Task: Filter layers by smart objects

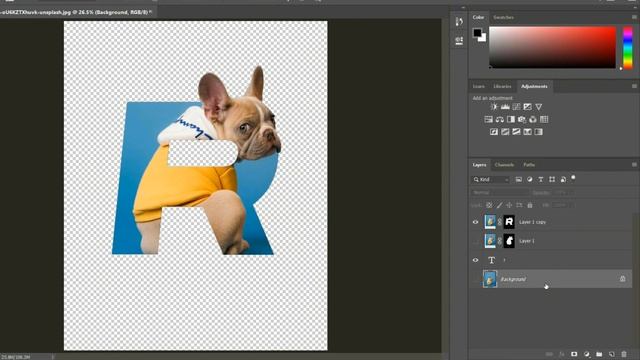Action: [563, 180]
